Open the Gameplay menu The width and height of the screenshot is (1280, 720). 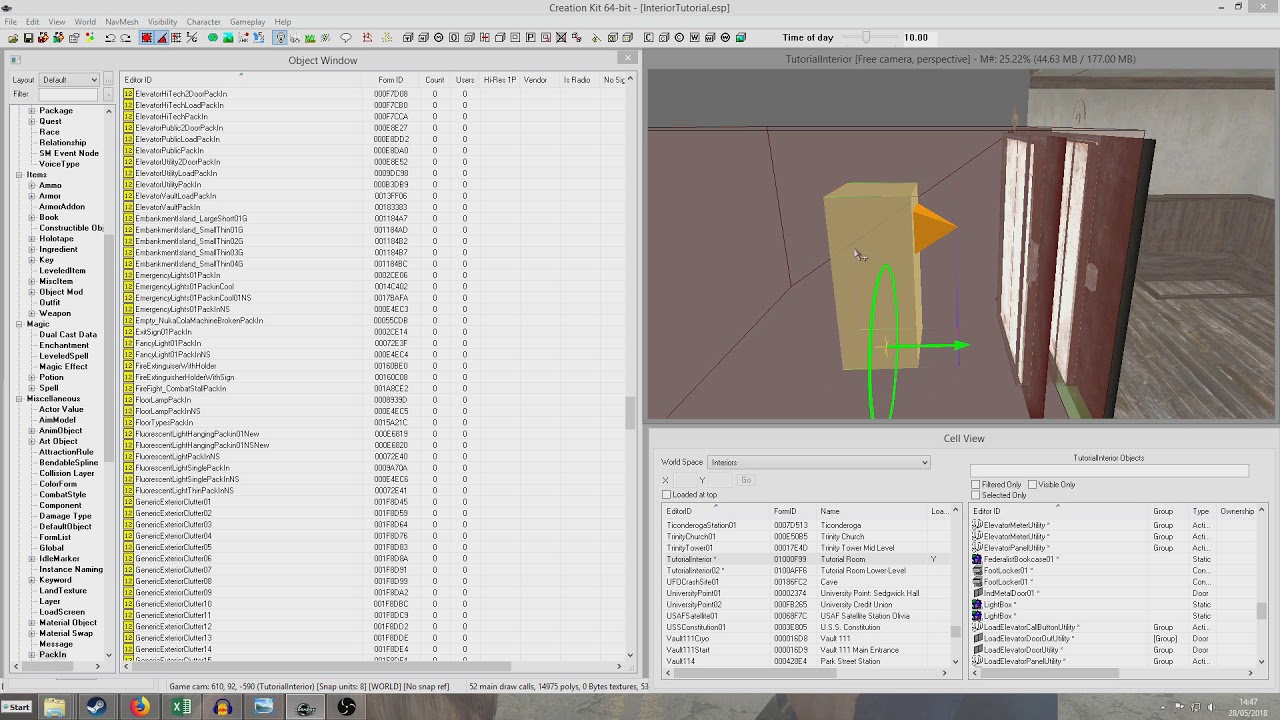(x=247, y=22)
